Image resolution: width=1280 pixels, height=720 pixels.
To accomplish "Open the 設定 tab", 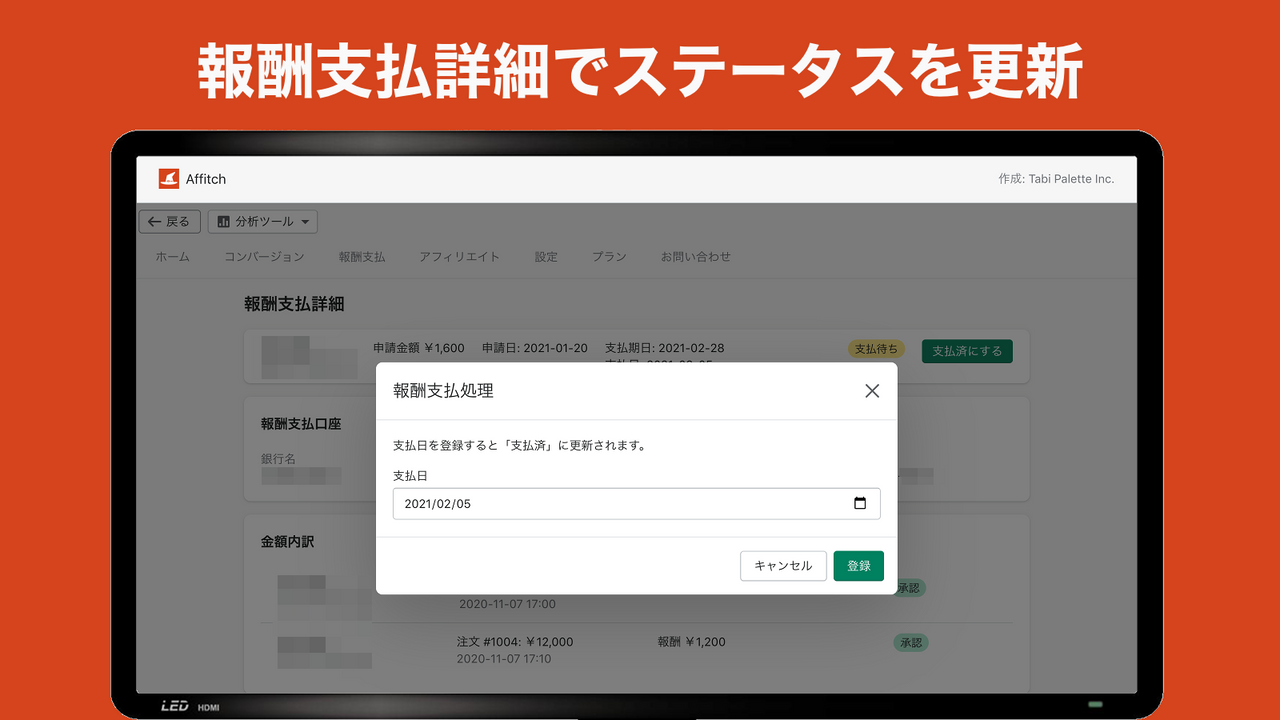I will [x=546, y=256].
